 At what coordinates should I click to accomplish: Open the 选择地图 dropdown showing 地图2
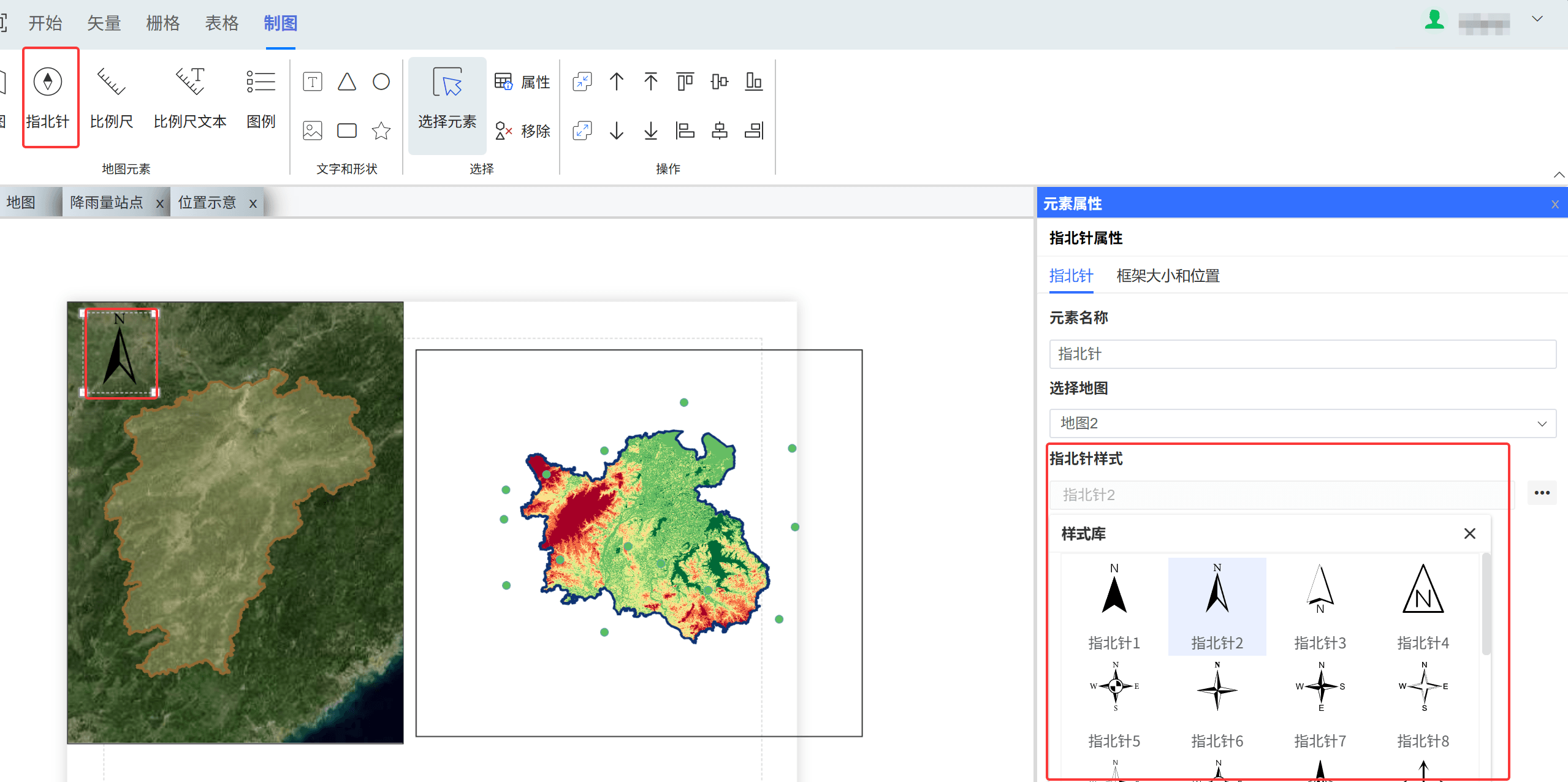[1302, 423]
